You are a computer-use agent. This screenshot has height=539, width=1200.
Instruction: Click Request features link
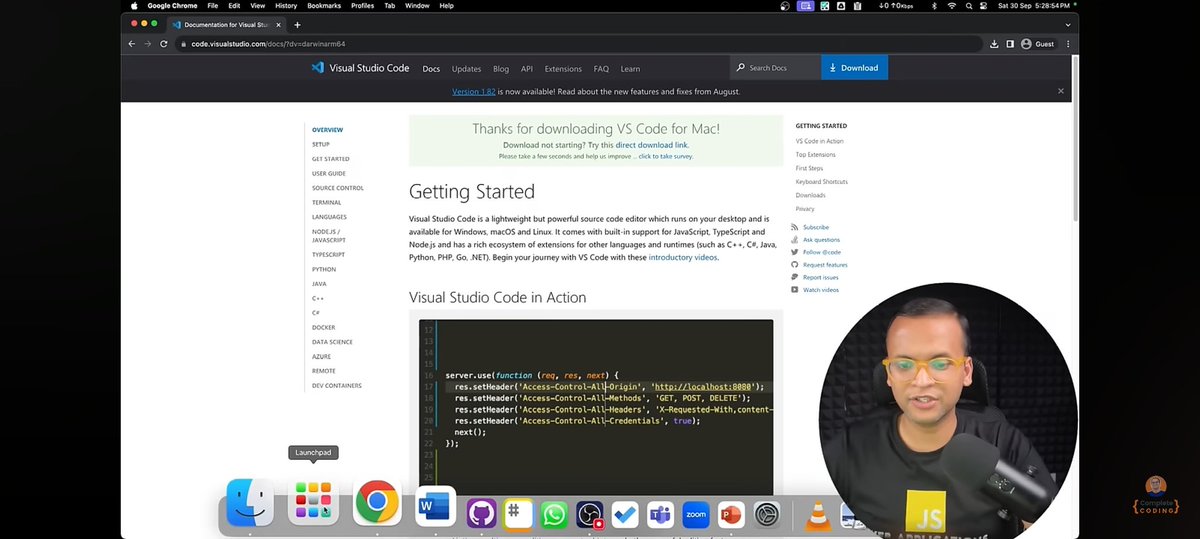coord(825,265)
